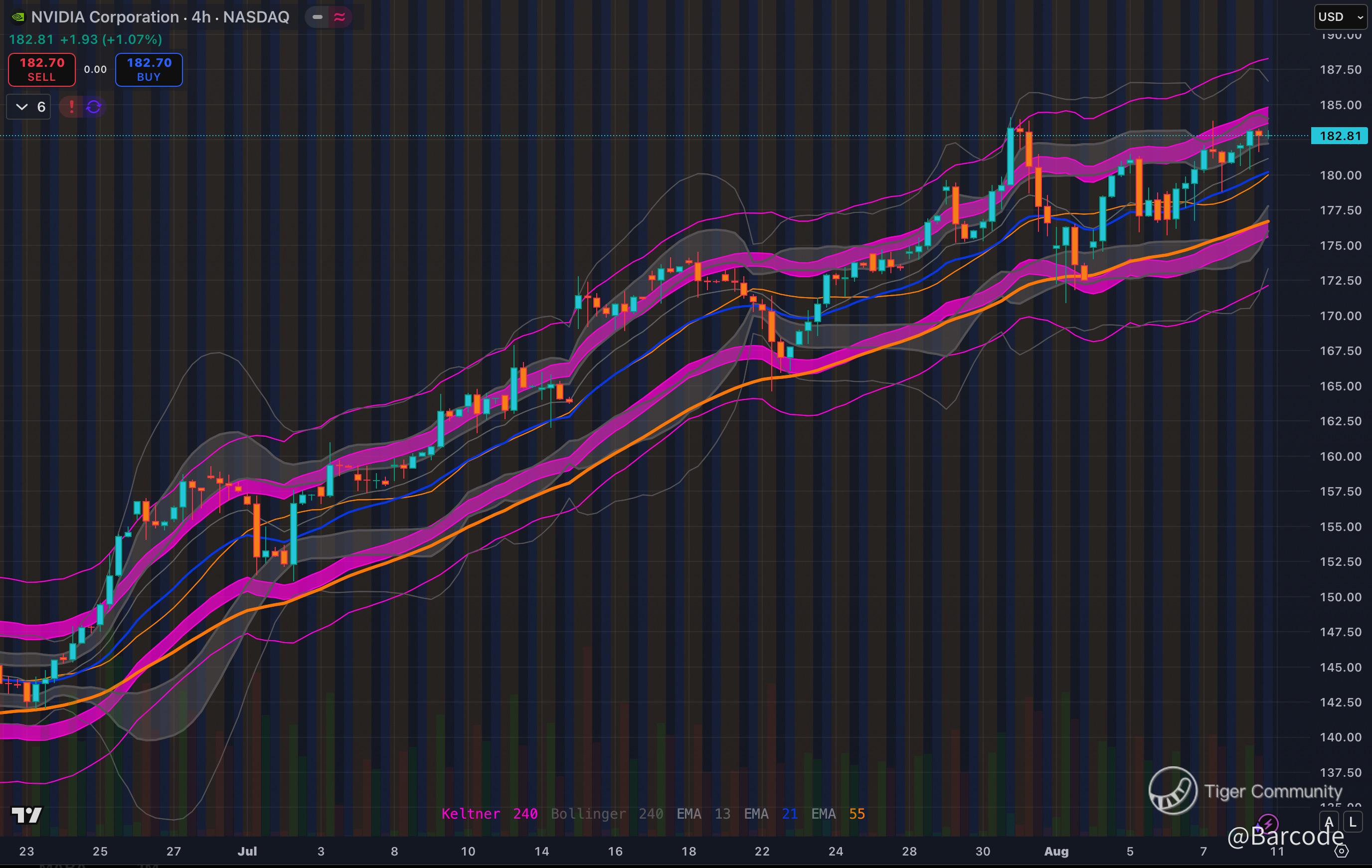Click the 182.81 current price label

pyautogui.click(x=1339, y=136)
